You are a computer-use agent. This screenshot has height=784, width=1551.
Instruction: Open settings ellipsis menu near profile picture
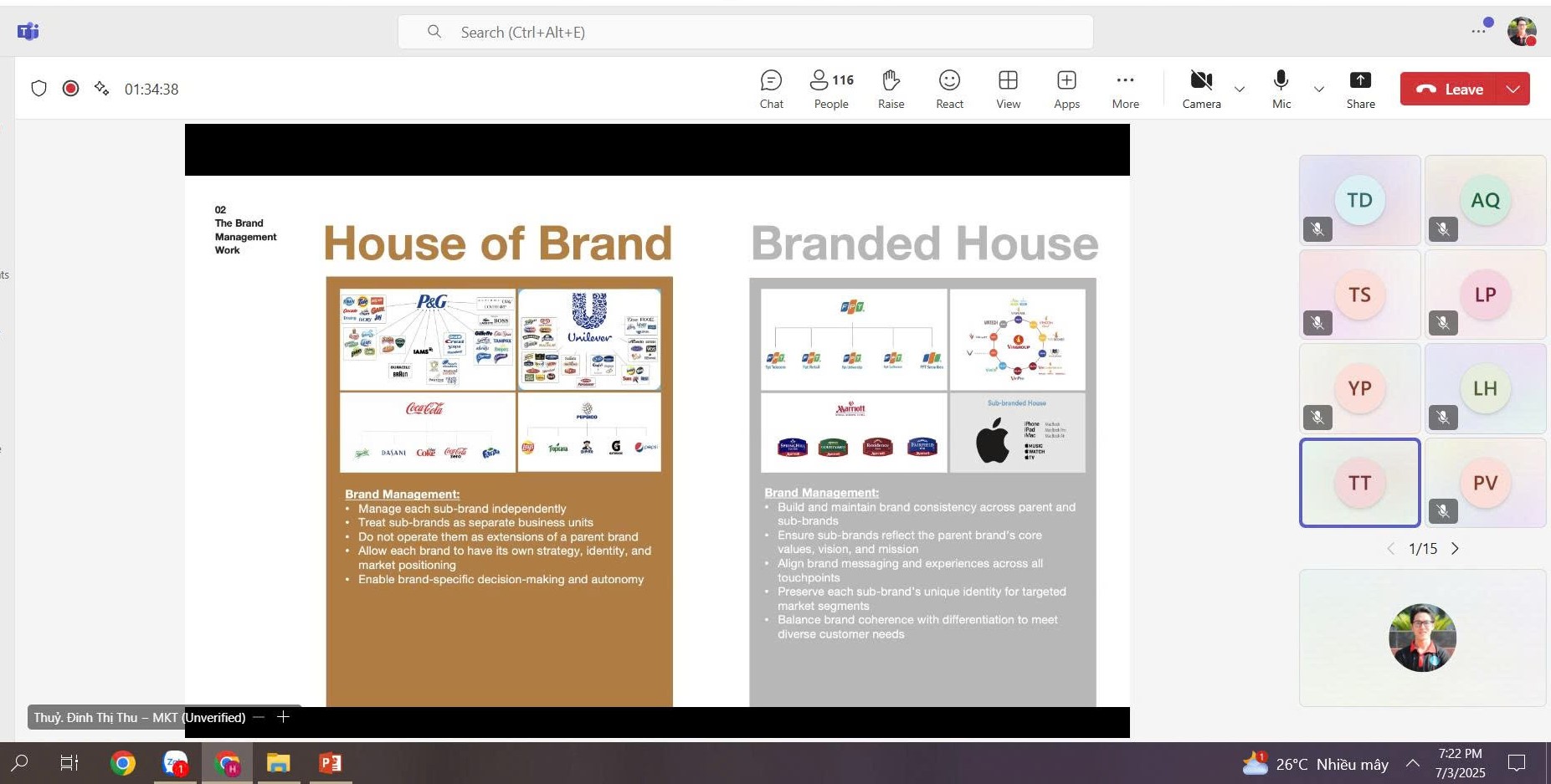tap(1479, 32)
